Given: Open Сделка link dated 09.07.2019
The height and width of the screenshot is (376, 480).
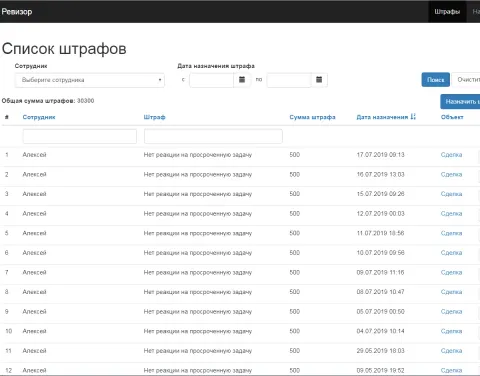Looking at the screenshot, I should point(451,272).
